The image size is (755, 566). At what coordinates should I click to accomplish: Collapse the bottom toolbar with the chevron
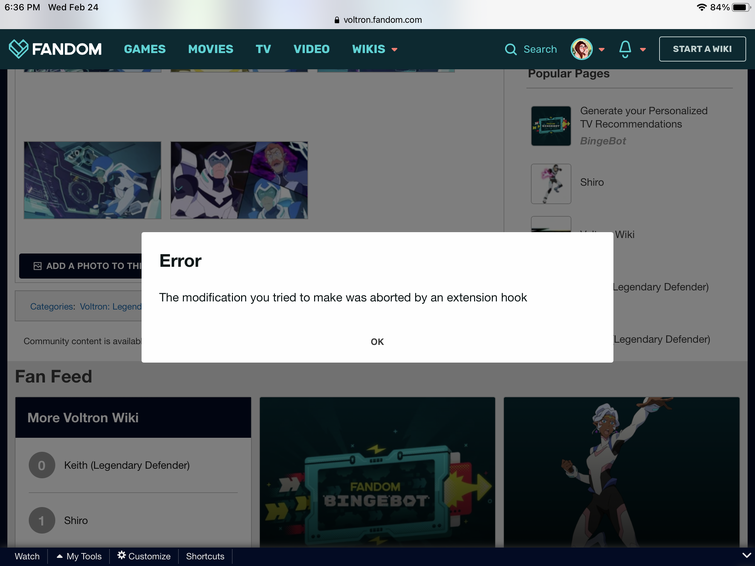click(746, 556)
